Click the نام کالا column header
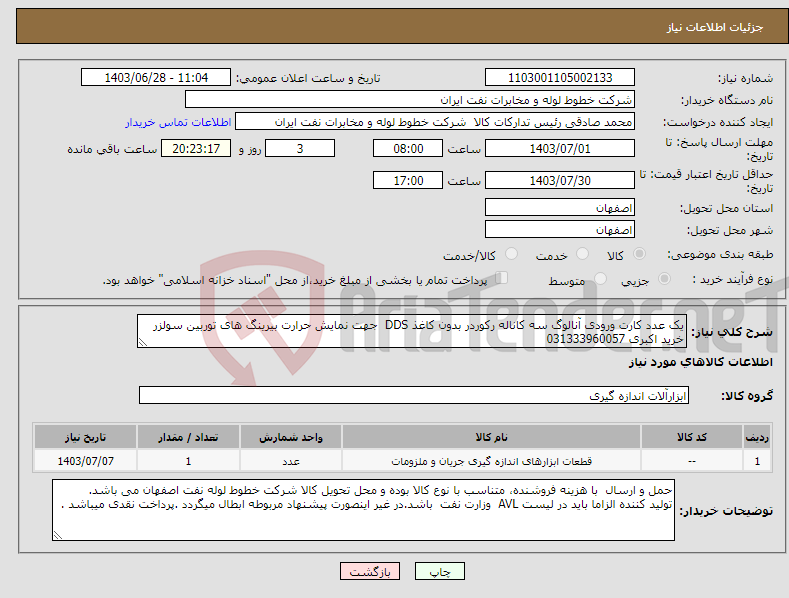The image size is (789, 598). (491, 437)
